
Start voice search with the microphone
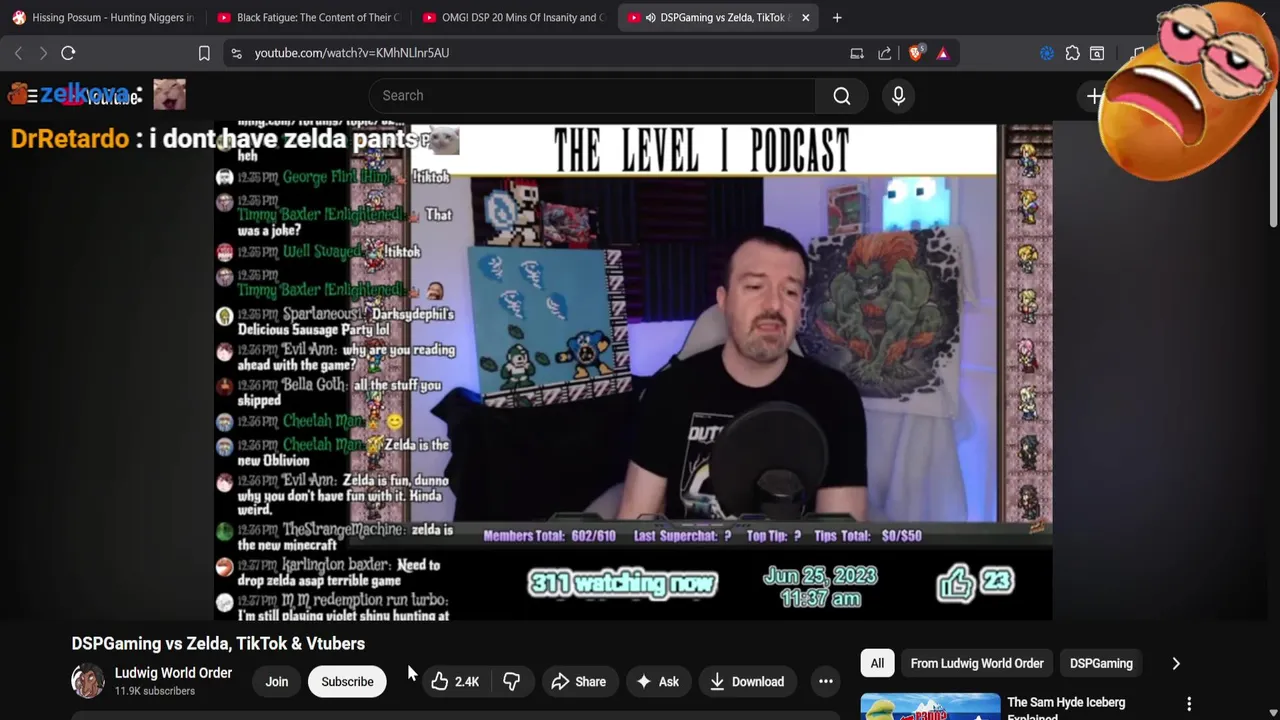coord(898,95)
